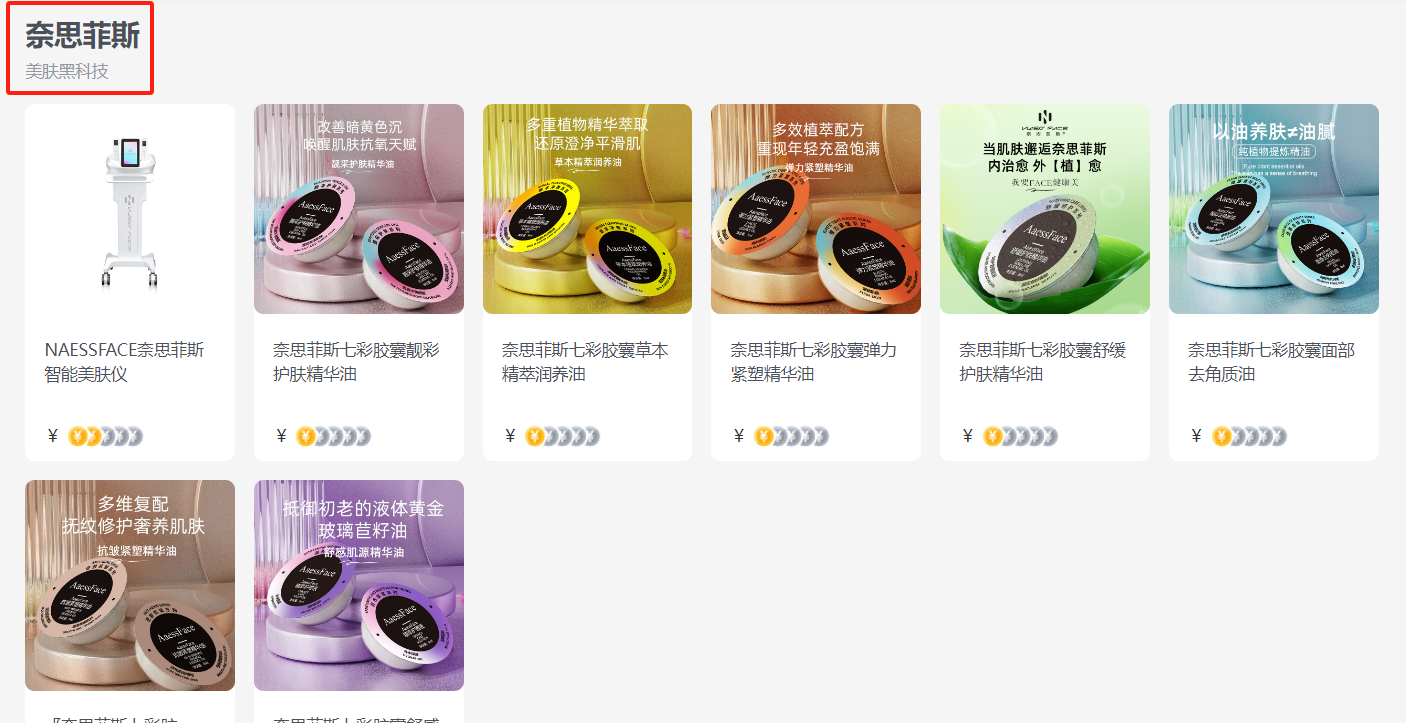
Task: Click price coin icons under 靓彩护肤精华油
Action: [334, 436]
